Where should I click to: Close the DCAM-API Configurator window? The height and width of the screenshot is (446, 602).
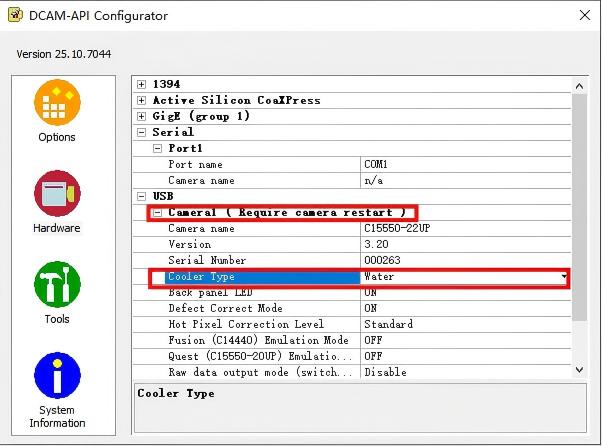tap(585, 15)
